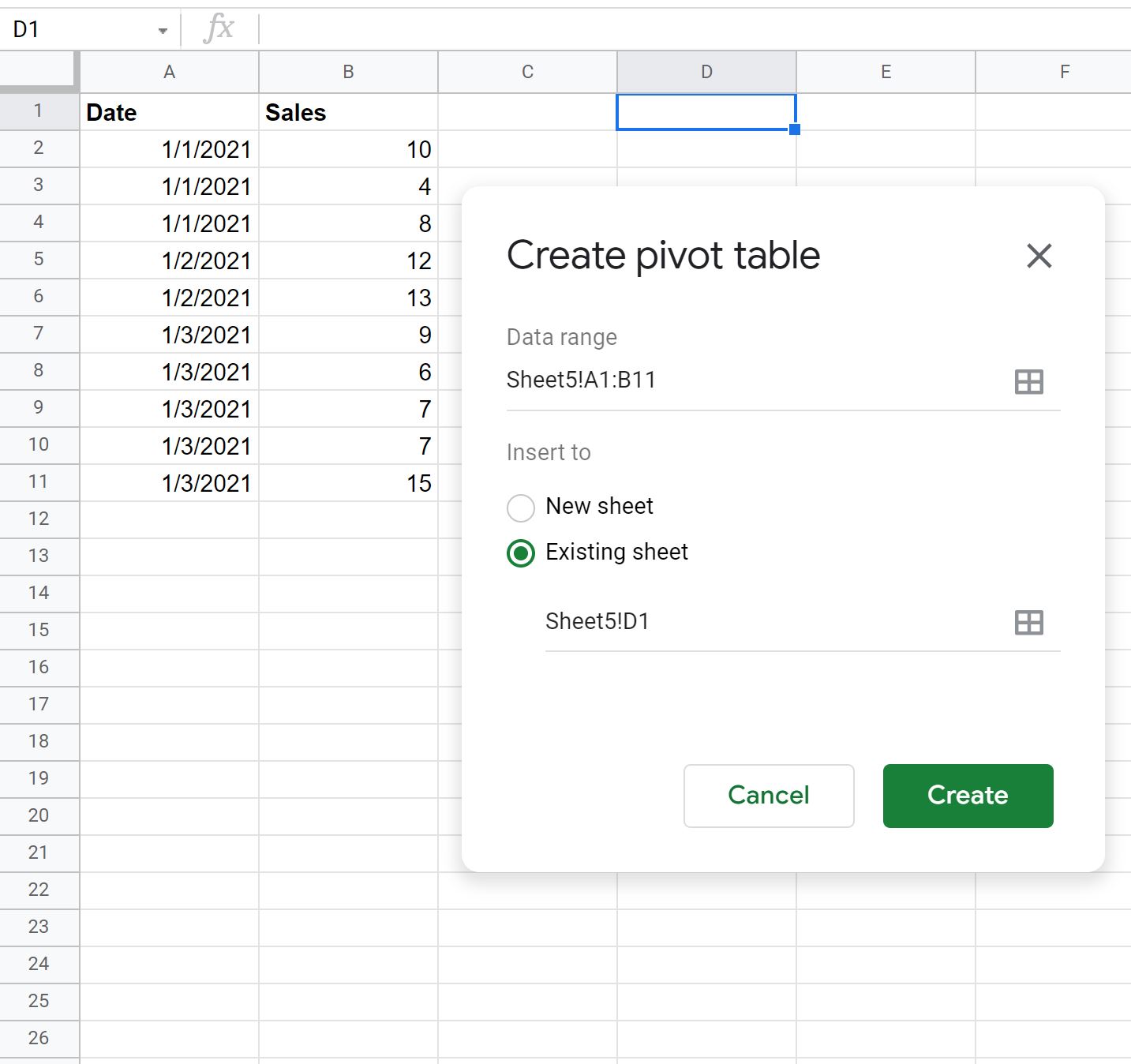Click the "Sales" header cell
The height and width of the screenshot is (1064, 1131).
348,112
